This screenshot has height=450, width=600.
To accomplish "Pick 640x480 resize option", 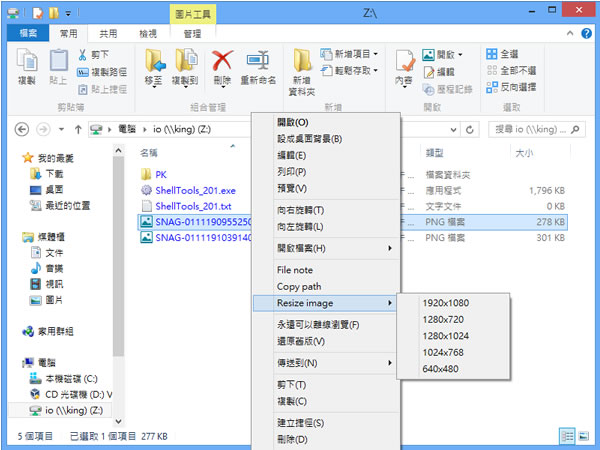I will coord(453,368).
